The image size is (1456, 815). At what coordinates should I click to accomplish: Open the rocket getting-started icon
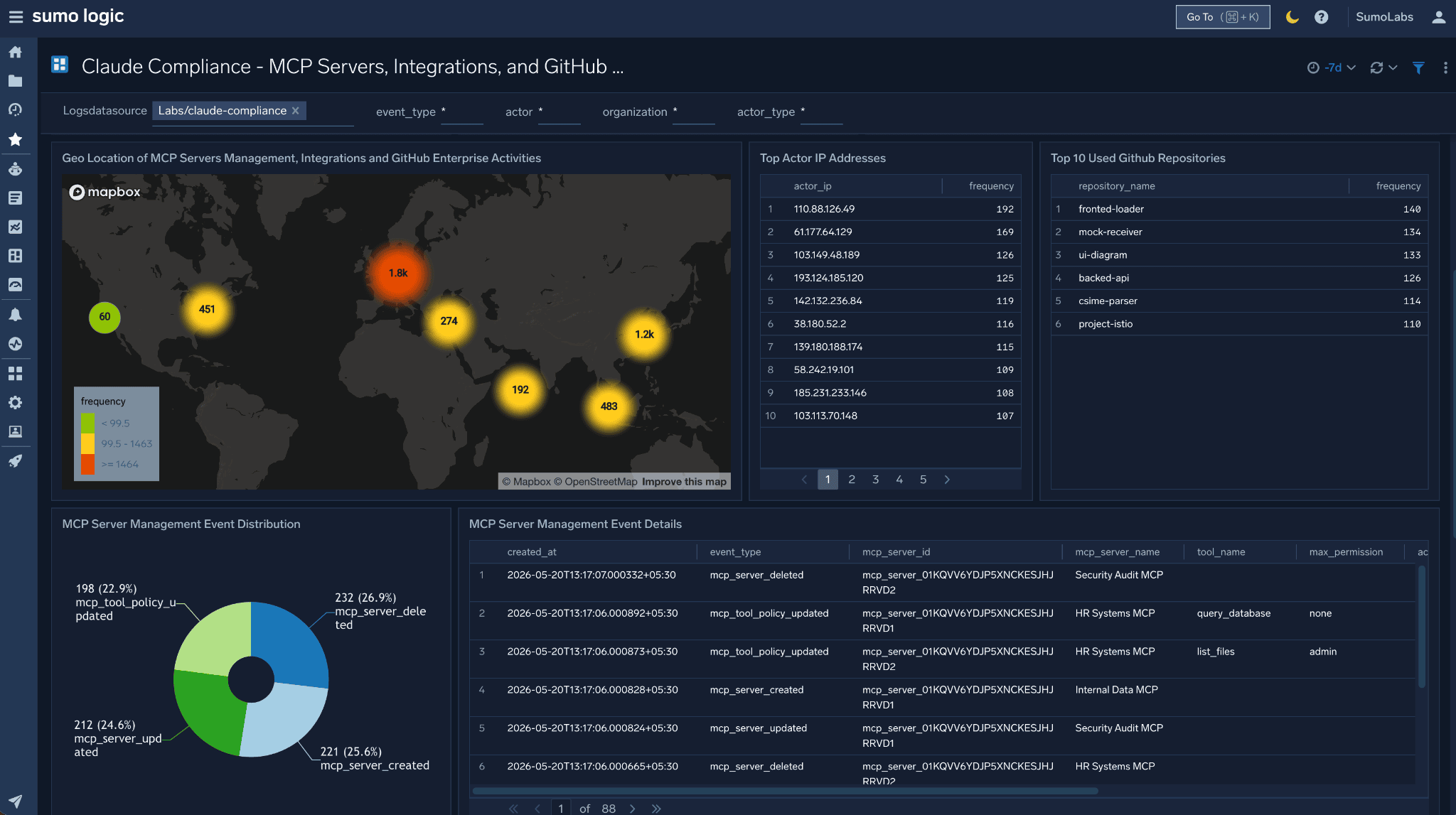click(x=15, y=461)
